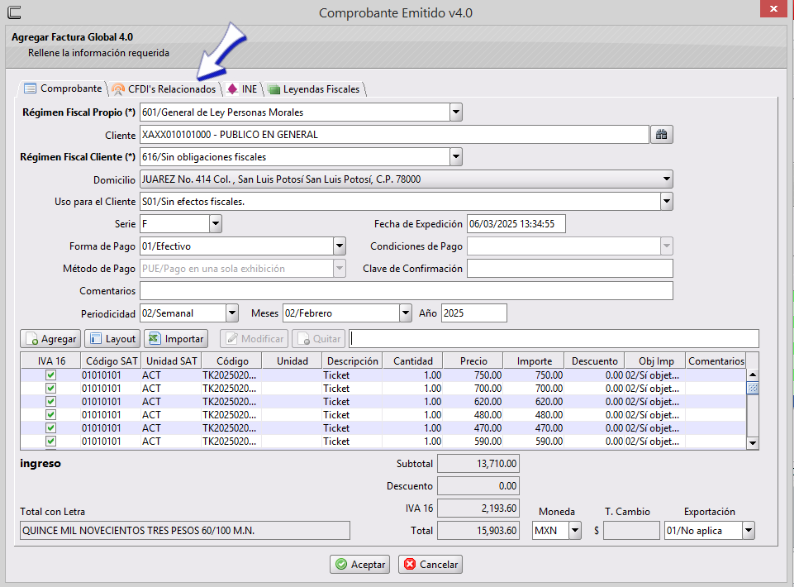Expand the Exportación dropdown

748,530
